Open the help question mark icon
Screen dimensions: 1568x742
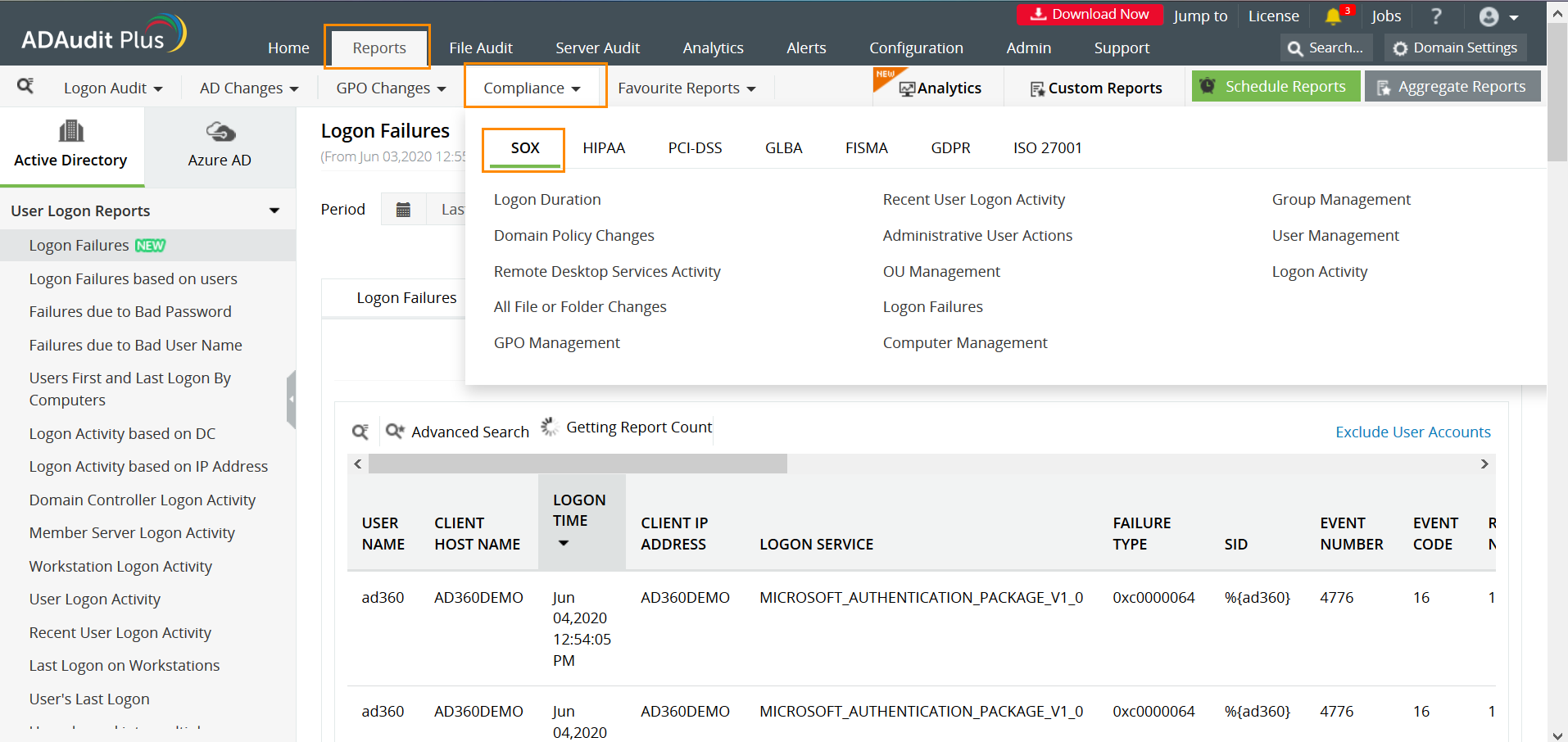[x=1435, y=15]
